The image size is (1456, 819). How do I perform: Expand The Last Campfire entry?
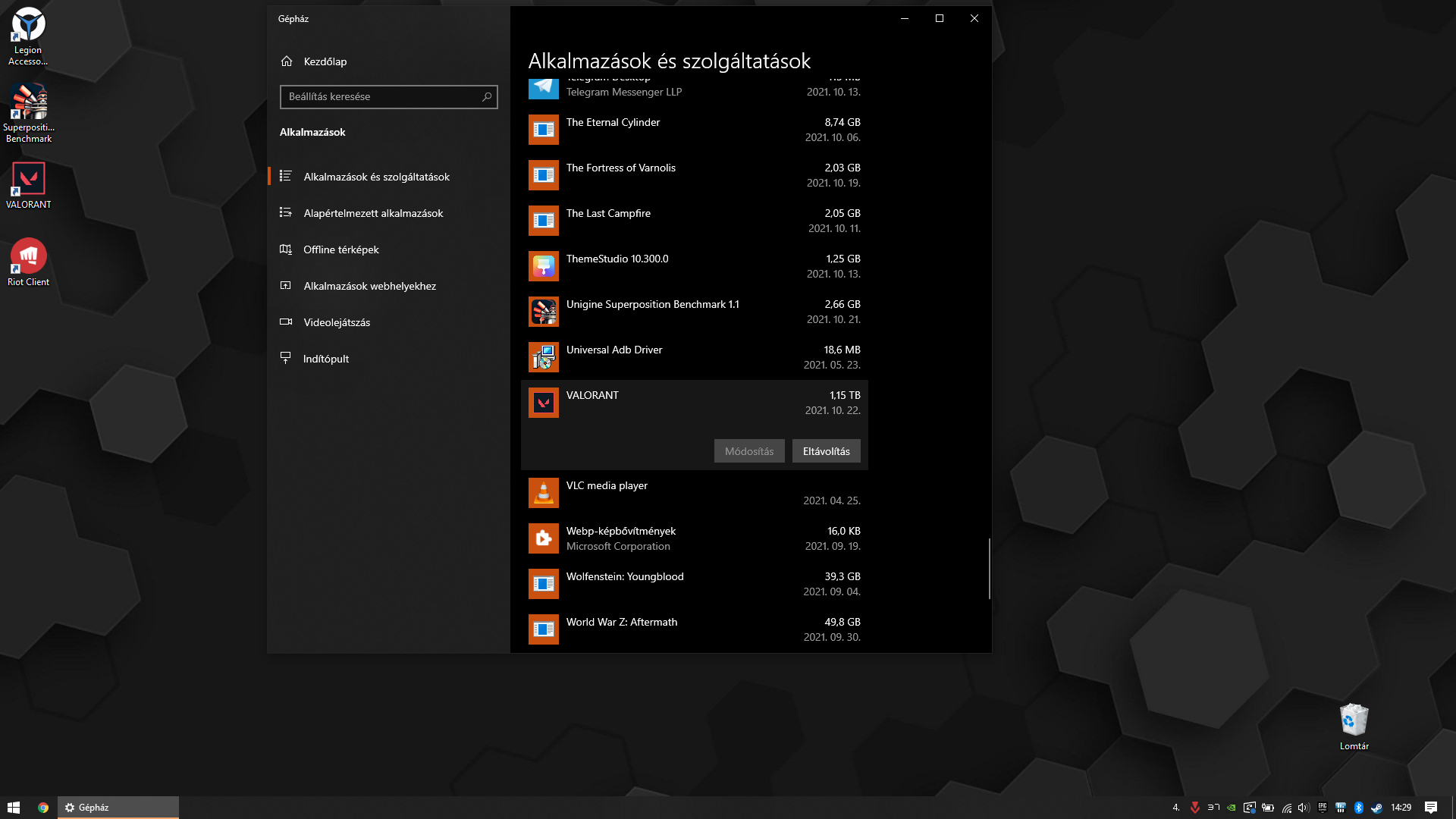(694, 221)
